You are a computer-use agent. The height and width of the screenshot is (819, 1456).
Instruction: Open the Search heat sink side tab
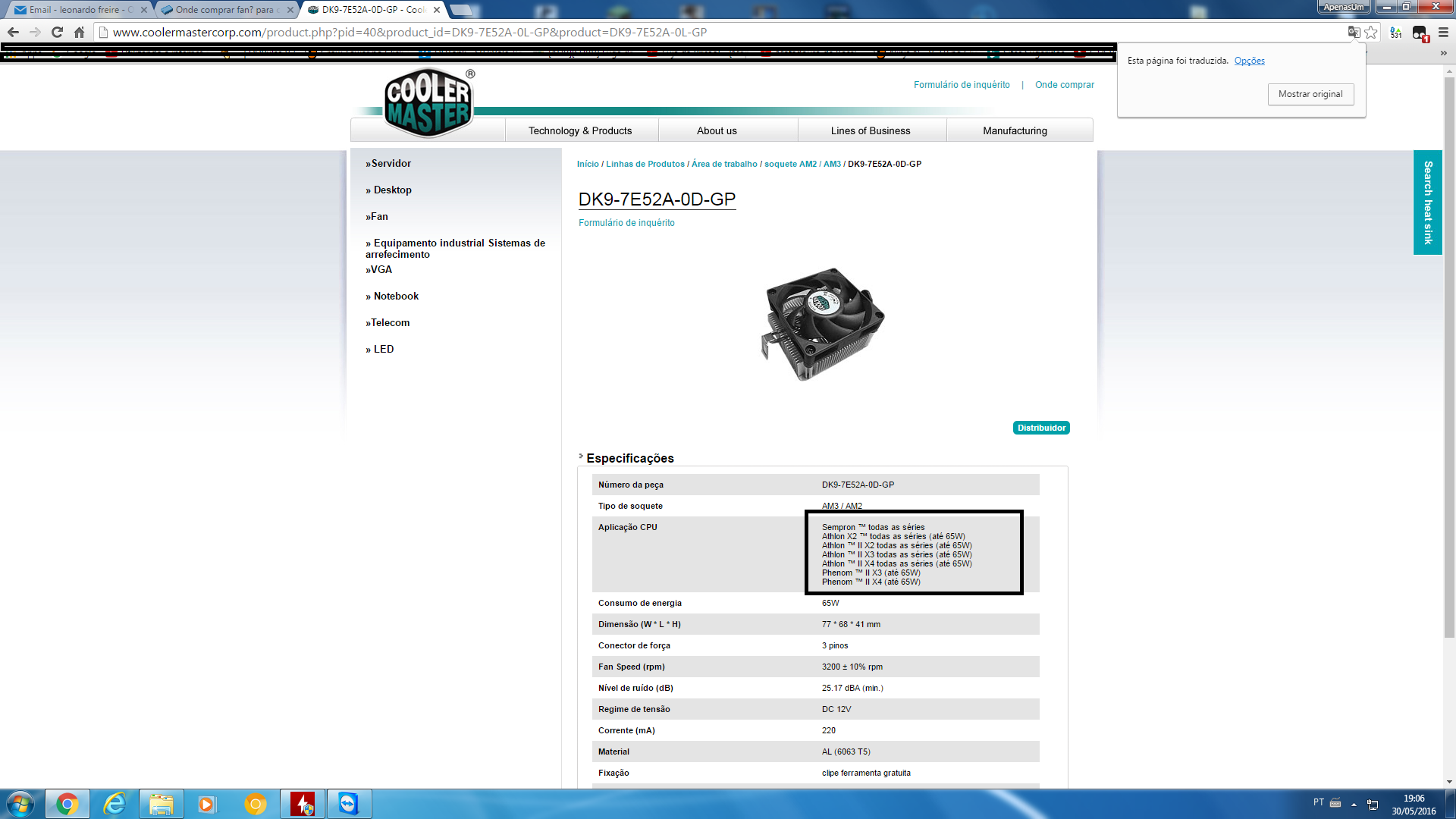[1427, 202]
